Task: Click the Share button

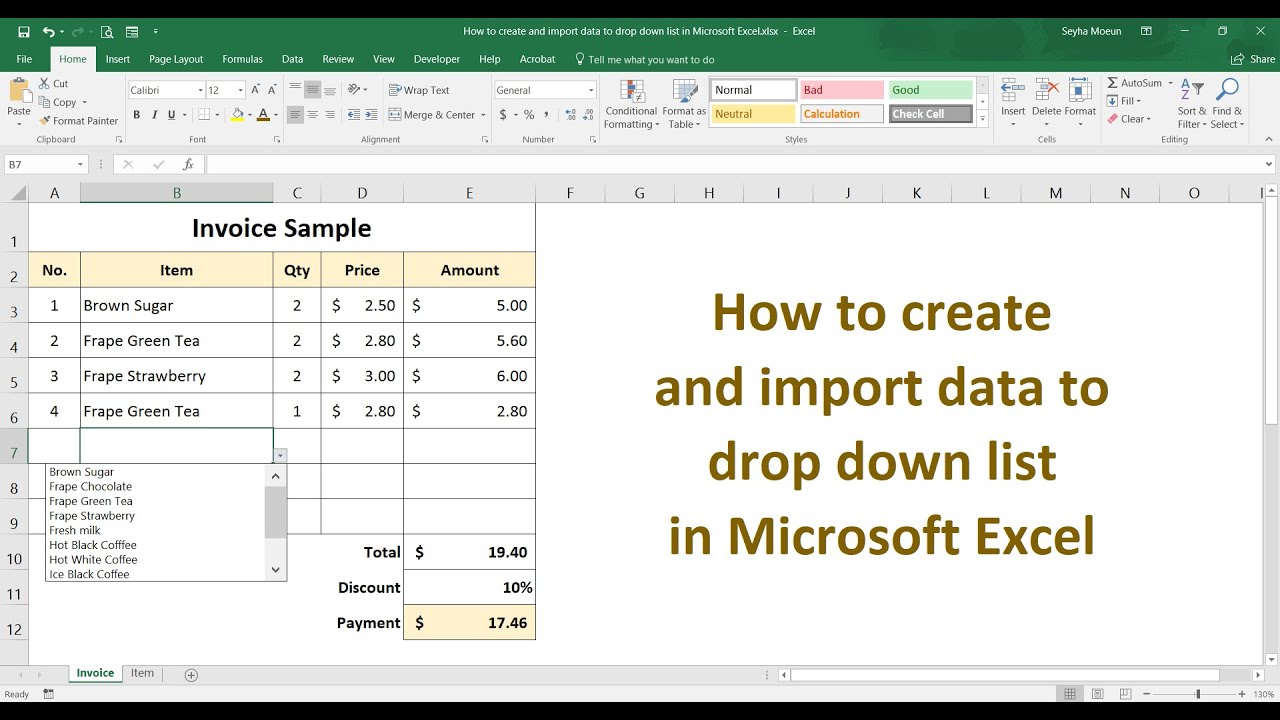Action: pyautogui.click(x=1253, y=59)
